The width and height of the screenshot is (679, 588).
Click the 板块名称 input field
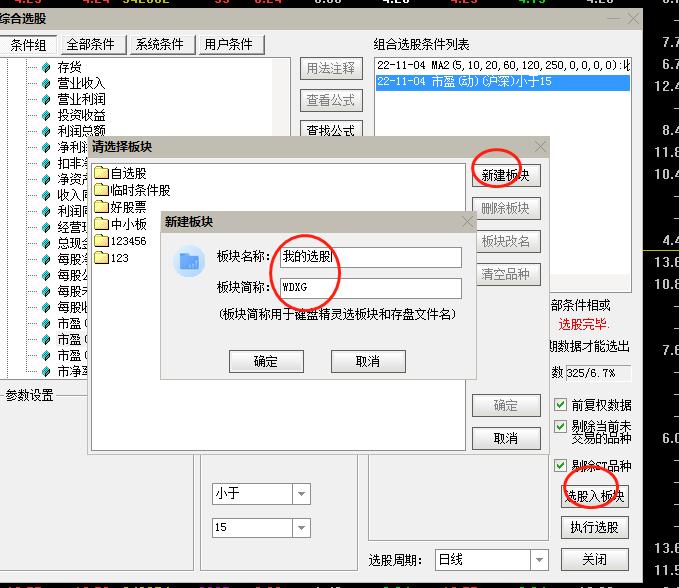tap(371, 257)
